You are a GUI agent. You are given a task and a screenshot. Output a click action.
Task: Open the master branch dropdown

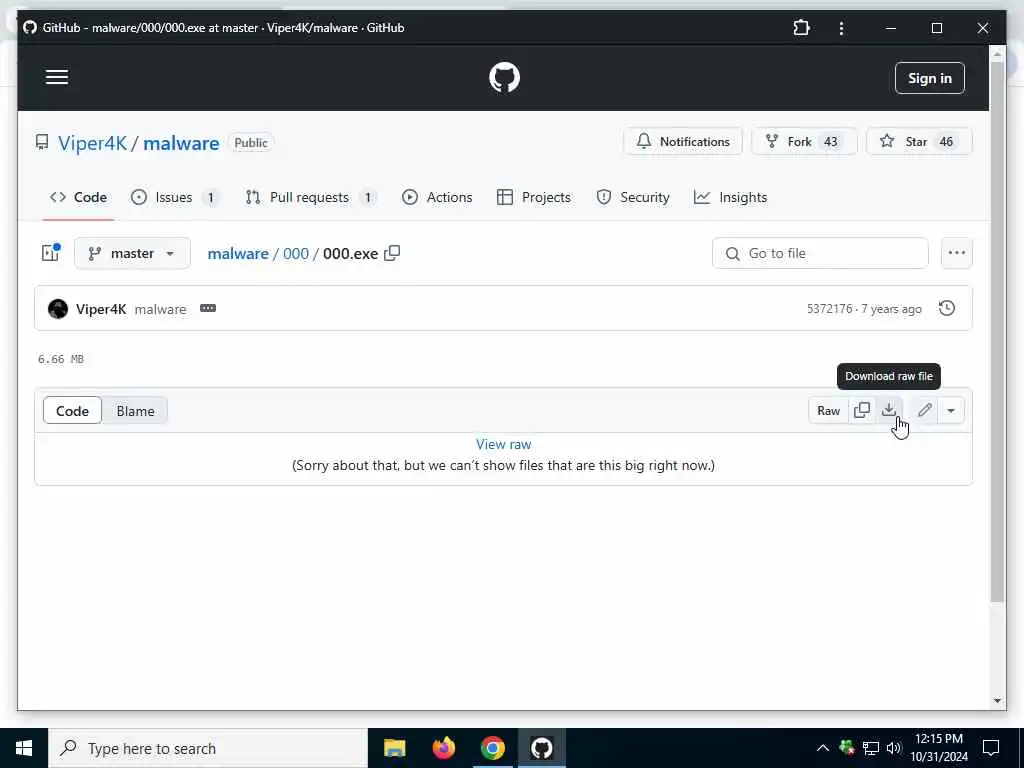(x=133, y=253)
